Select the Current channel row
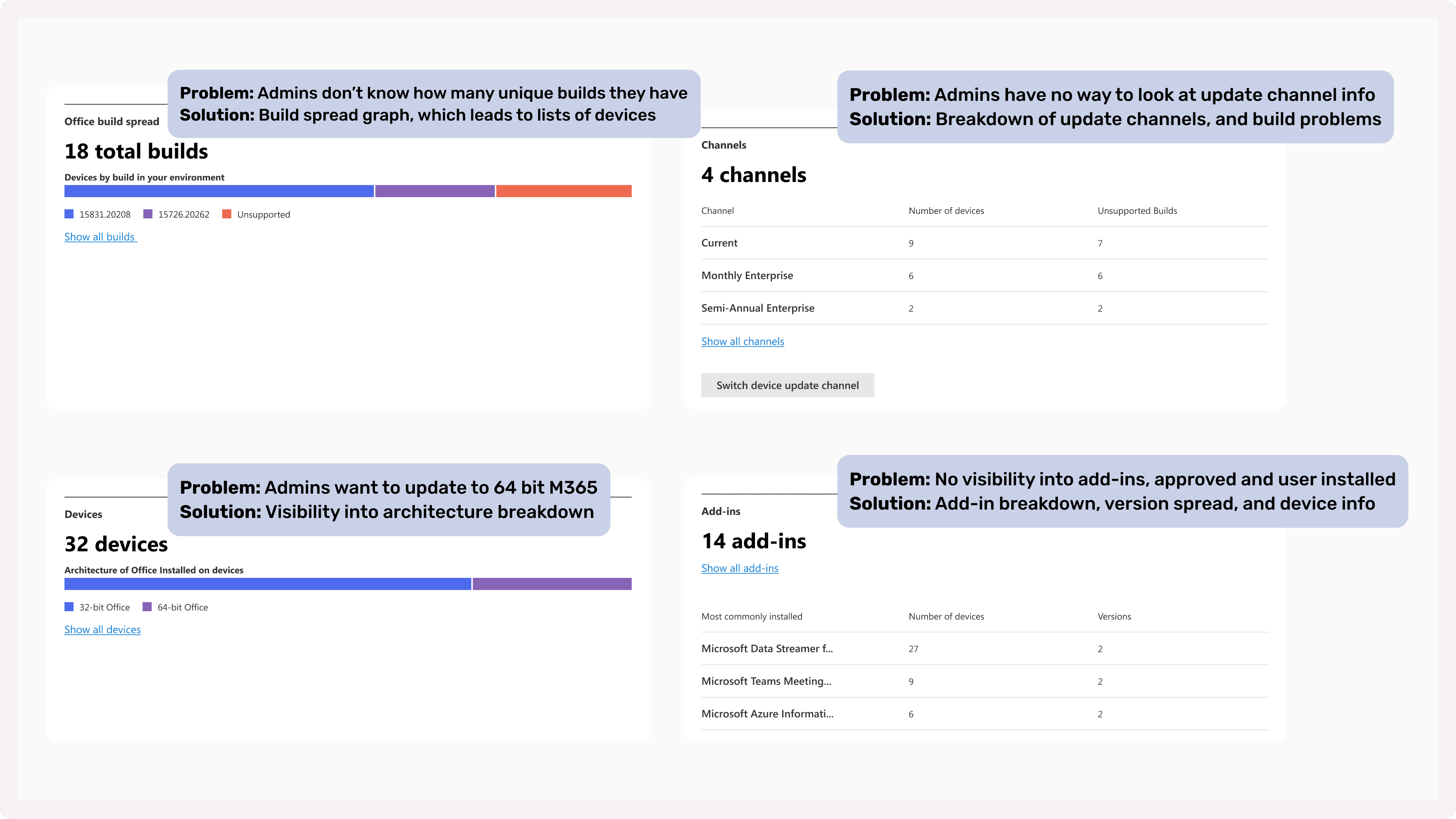This screenshot has height=819, width=1456. [719, 243]
